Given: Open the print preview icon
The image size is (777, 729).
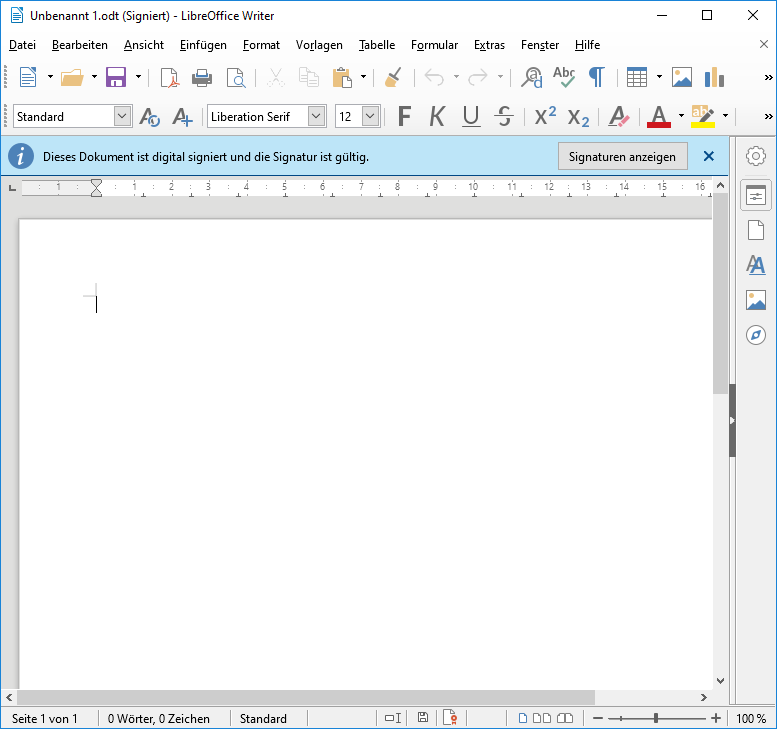Looking at the screenshot, I should click(236, 78).
